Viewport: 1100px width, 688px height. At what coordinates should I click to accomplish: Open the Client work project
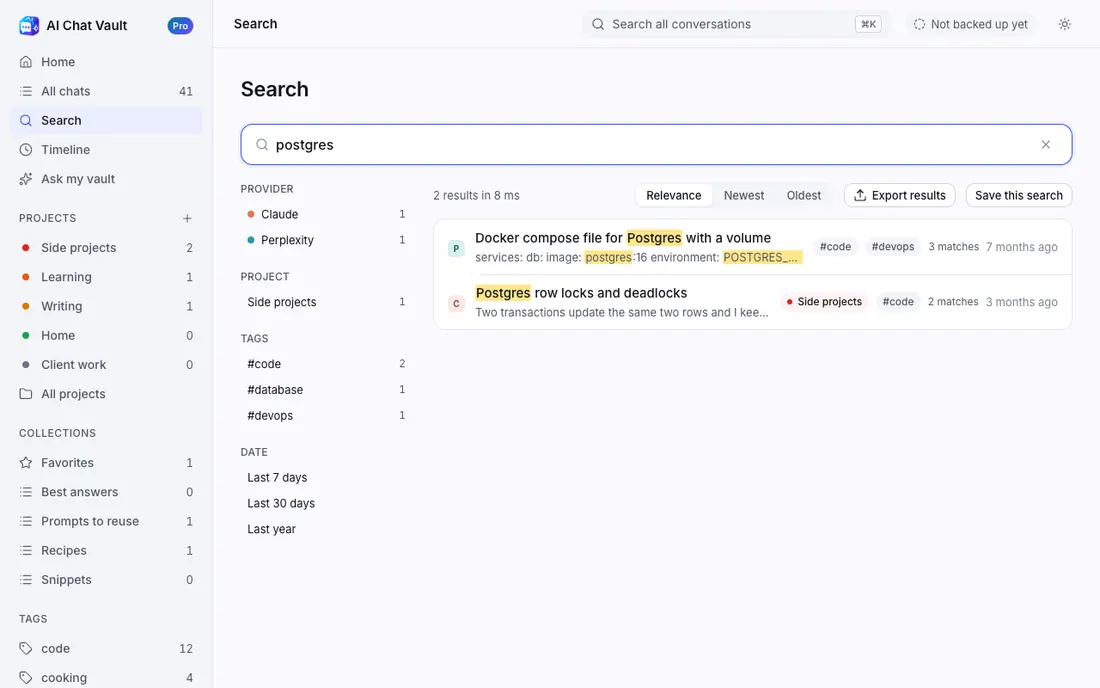[106, 365]
